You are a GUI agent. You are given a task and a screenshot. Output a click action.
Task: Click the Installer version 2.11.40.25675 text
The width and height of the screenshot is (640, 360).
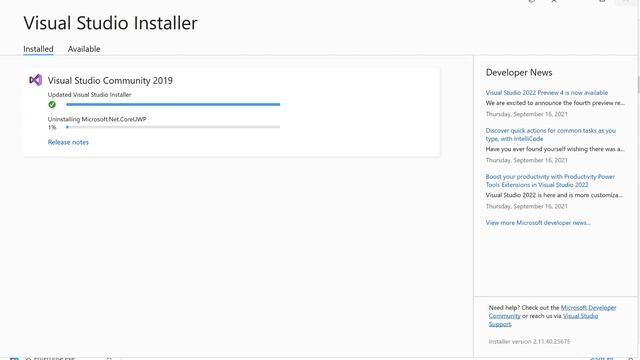pos(529,341)
